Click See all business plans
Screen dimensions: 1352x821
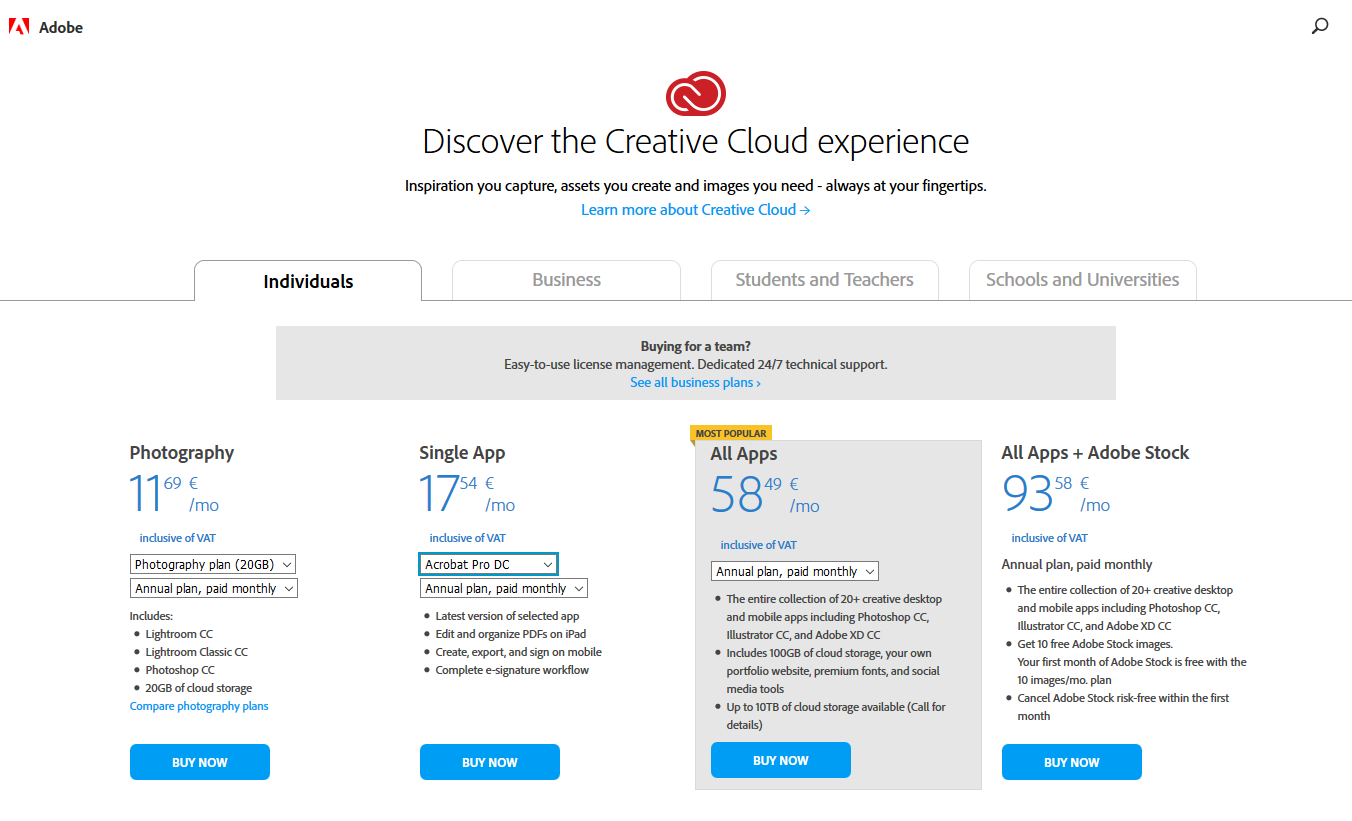point(695,382)
